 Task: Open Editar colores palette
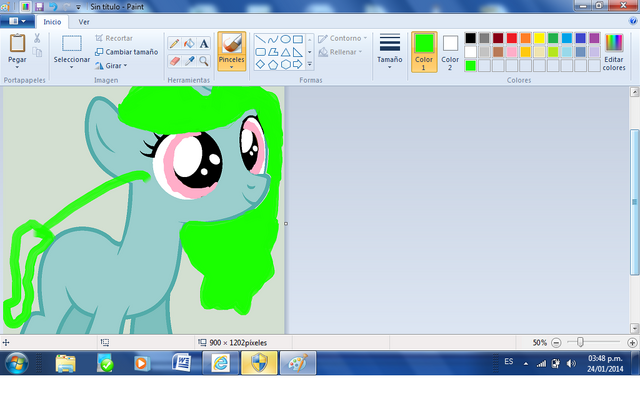pos(614,52)
